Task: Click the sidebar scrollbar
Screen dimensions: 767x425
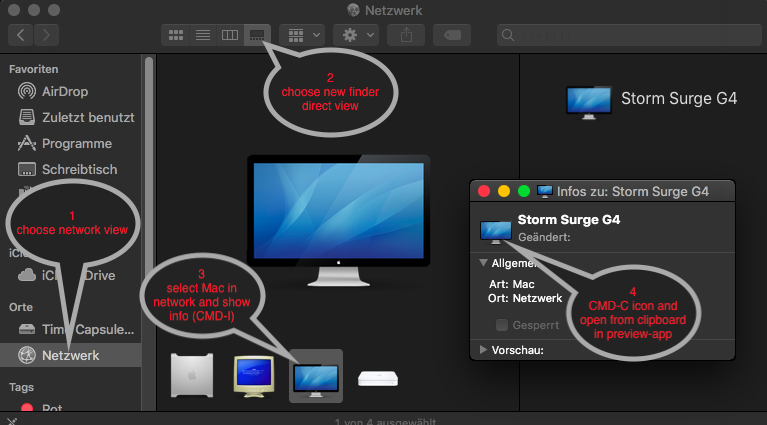Action: click(x=149, y=232)
